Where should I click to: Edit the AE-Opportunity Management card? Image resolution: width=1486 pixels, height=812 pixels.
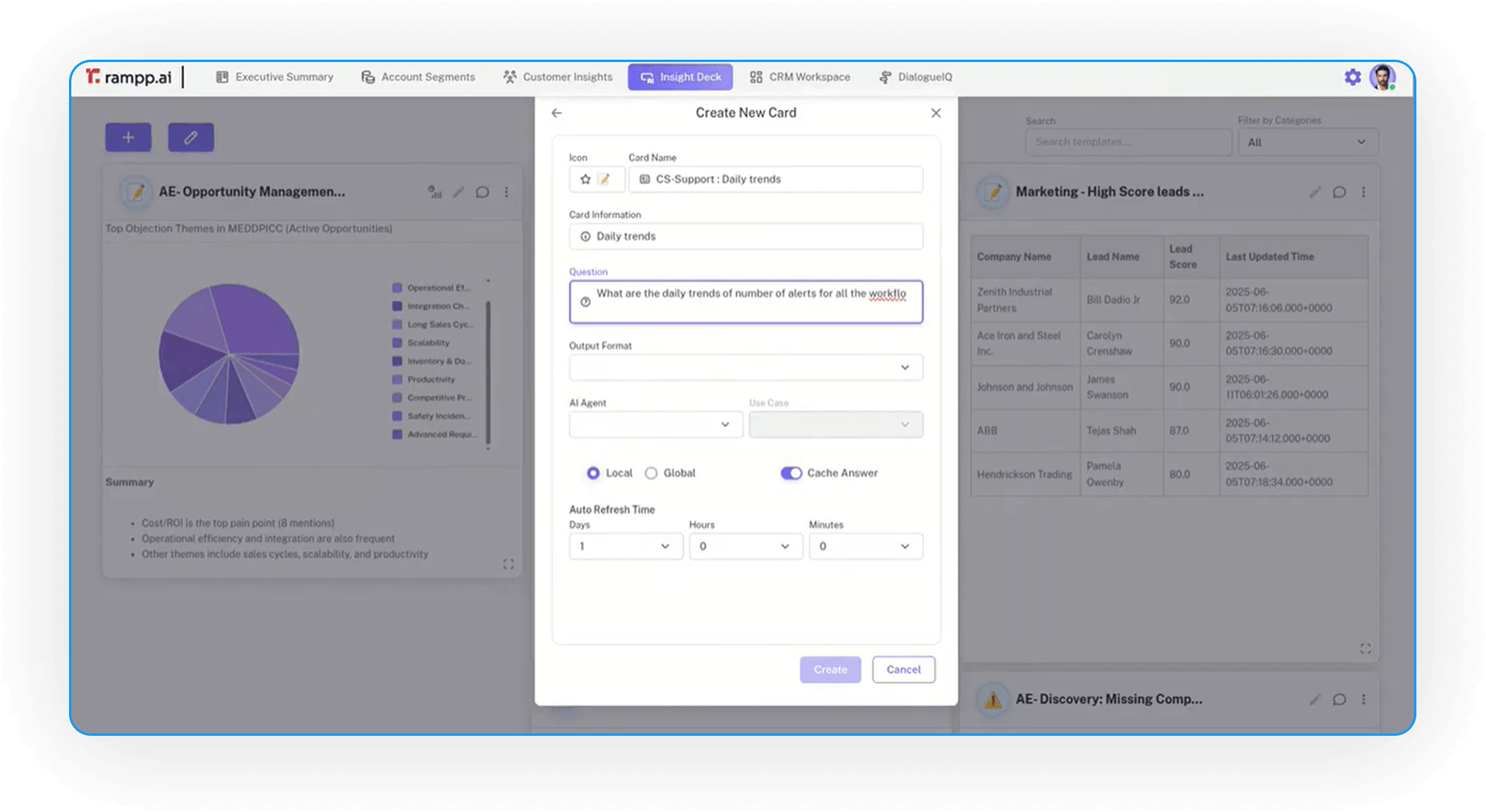click(x=458, y=192)
